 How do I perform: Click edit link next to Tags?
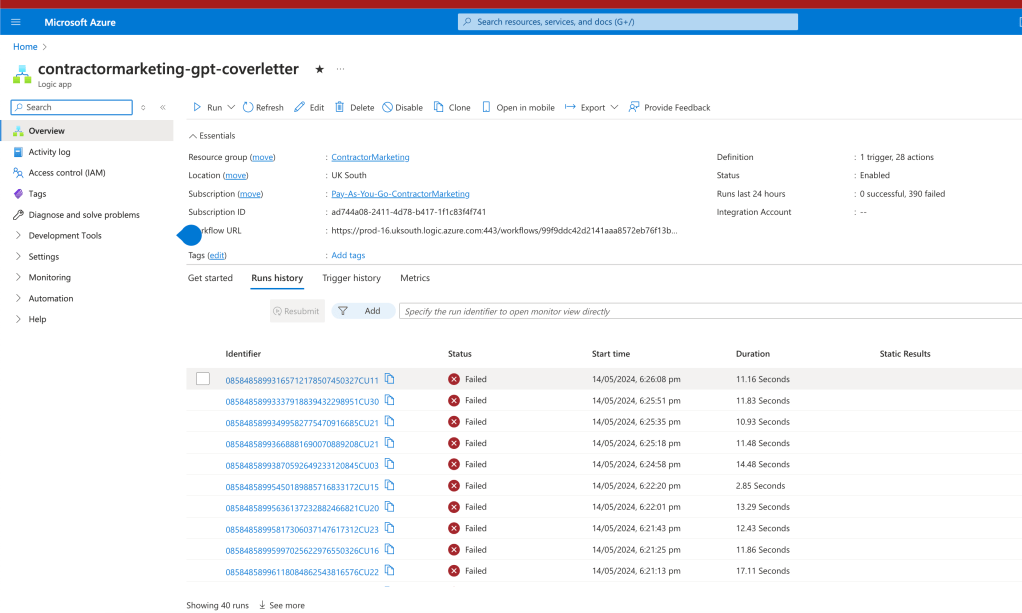point(217,255)
